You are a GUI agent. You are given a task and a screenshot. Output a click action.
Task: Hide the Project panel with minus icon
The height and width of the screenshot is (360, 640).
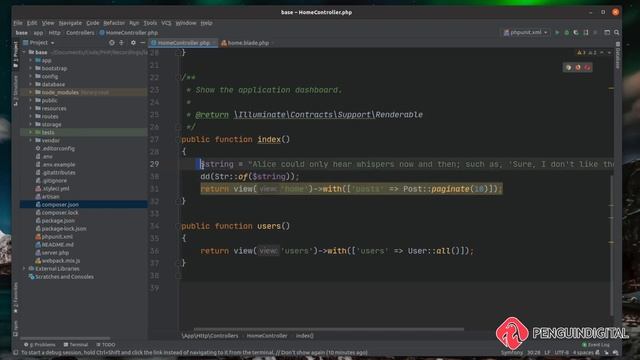pyautogui.click(x=142, y=42)
